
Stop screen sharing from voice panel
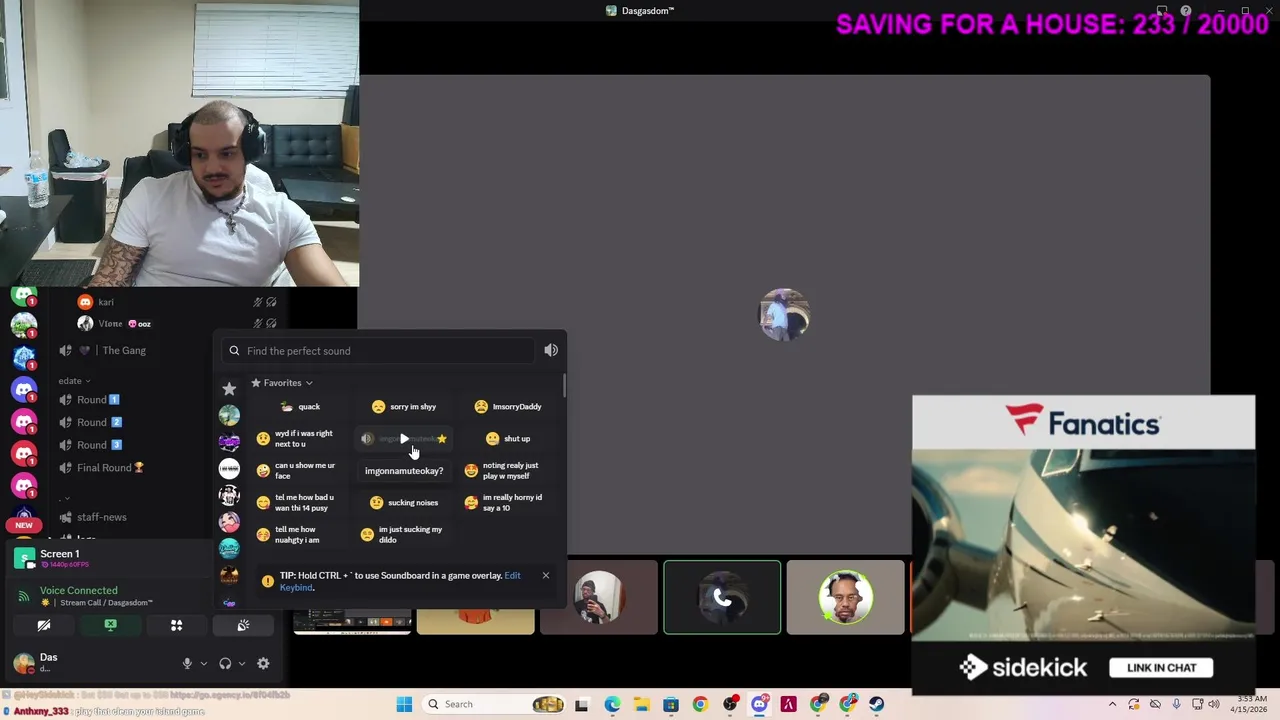pyautogui.click(x=110, y=625)
